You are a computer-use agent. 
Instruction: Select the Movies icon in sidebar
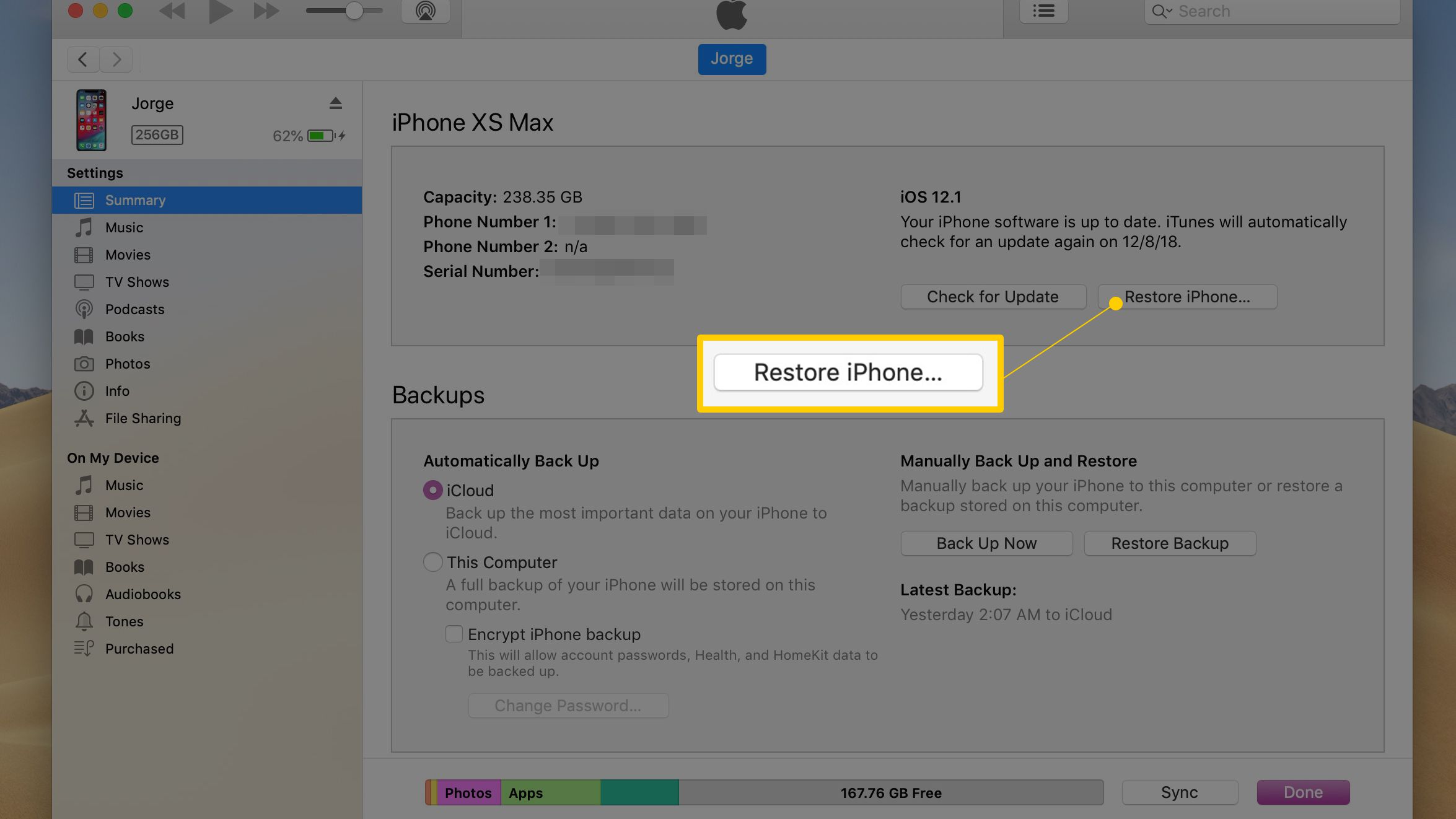(85, 254)
